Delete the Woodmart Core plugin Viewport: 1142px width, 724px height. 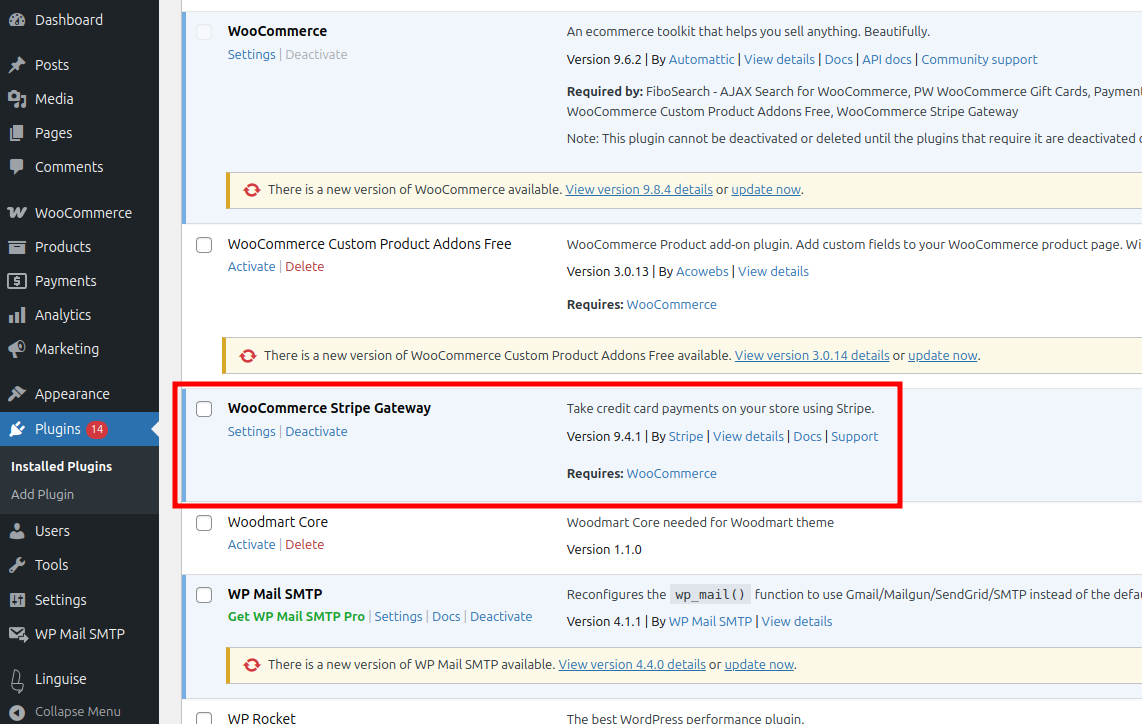pyautogui.click(x=304, y=544)
